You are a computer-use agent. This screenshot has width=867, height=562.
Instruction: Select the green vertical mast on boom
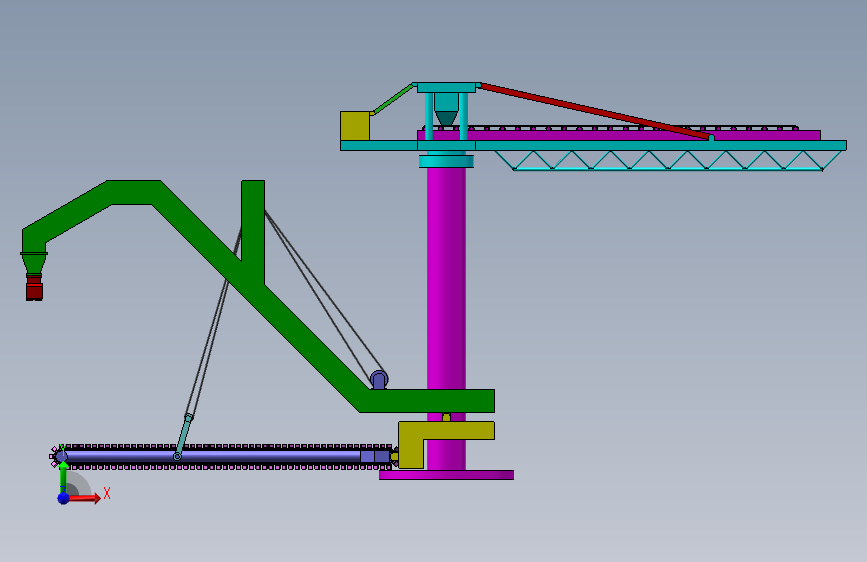pyautogui.click(x=253, y=230)
